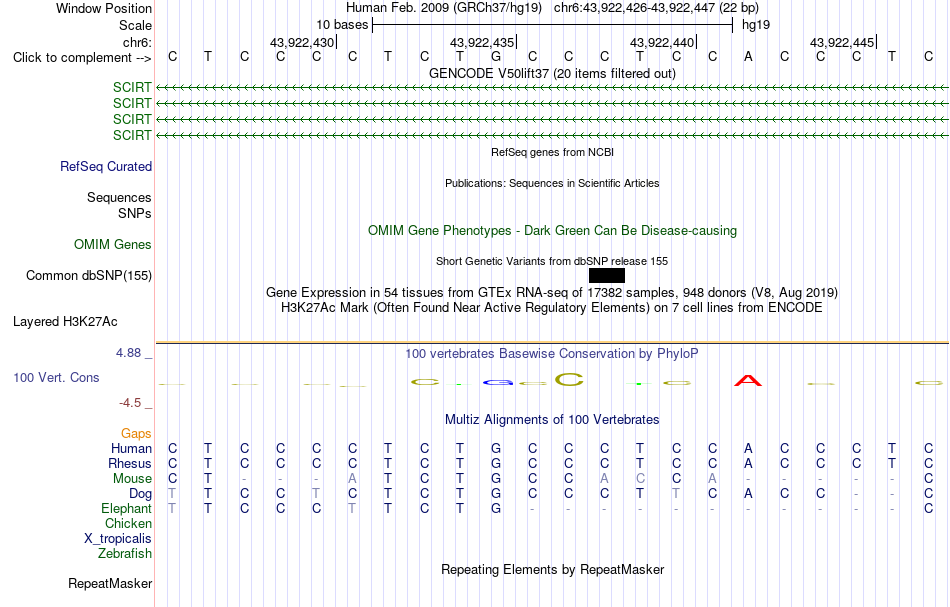The image size is (950, 607).
Task: Click the H3K27Ac Mark ENCODE track title
Action: pyautogui.click(x=552, y=308)
